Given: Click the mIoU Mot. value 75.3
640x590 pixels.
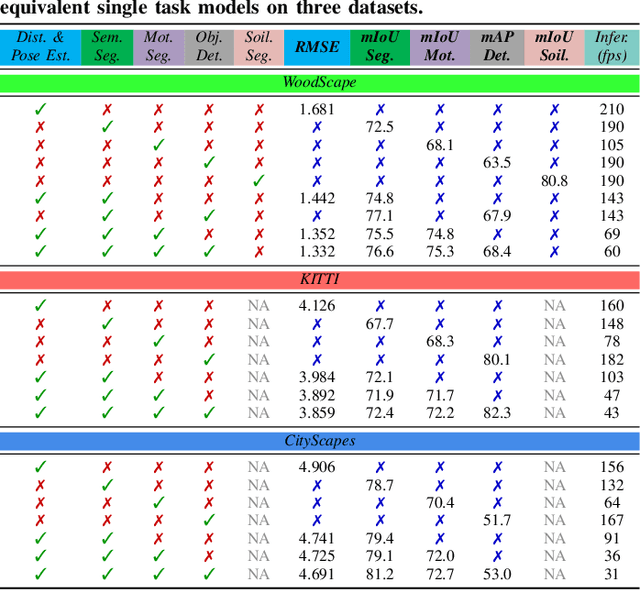Looking at the screenshot, I should 440,251.
